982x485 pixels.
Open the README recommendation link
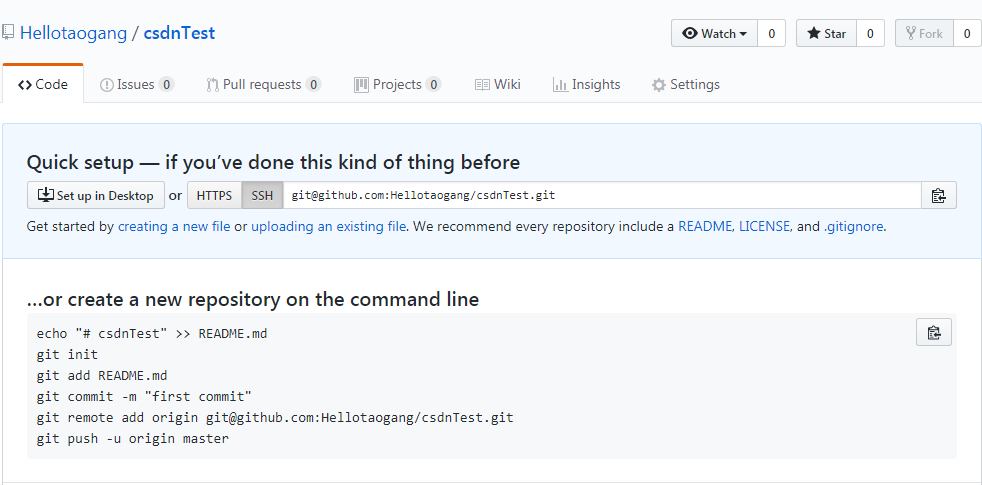[x=705, y=226]
